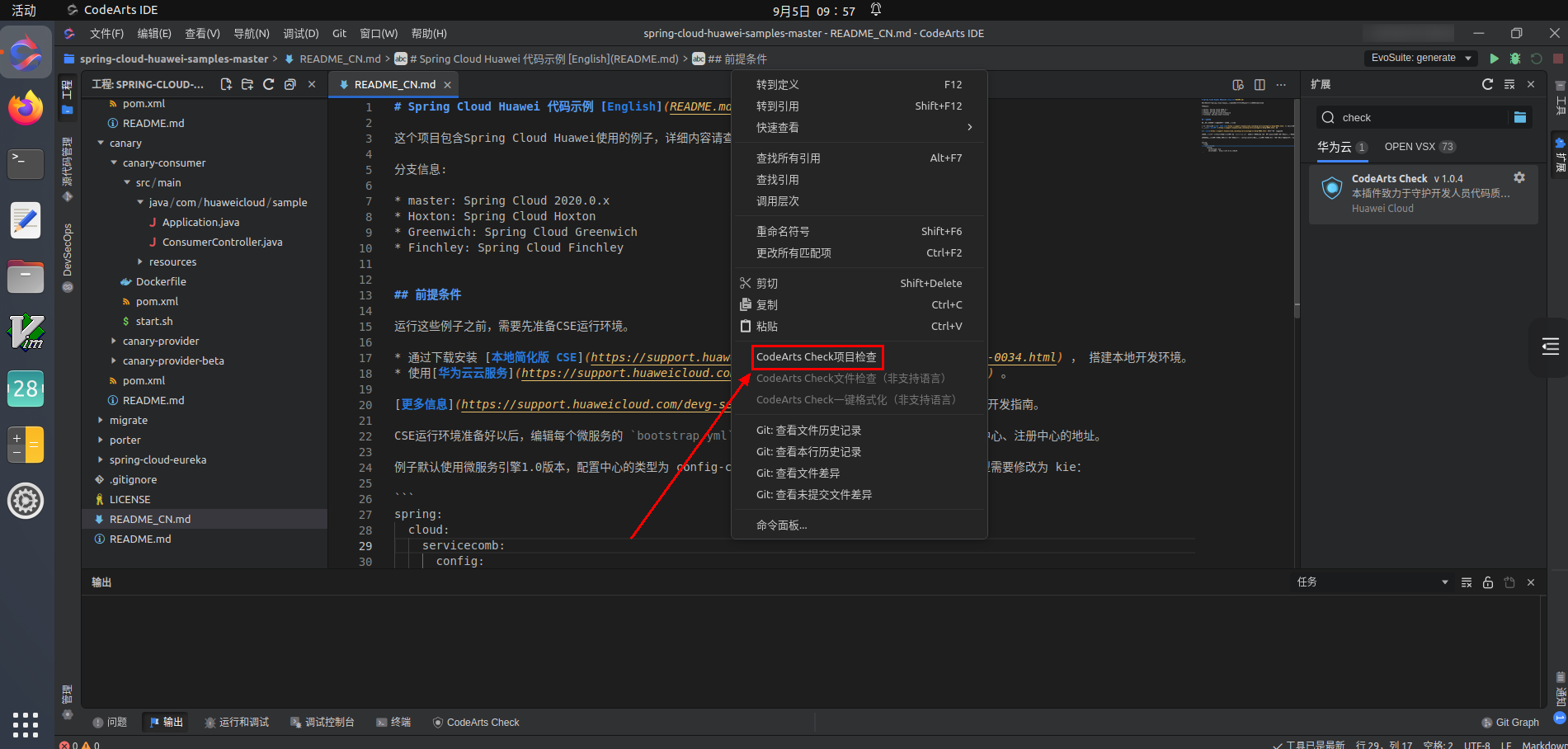Image resolution: width=1568 pixels, height=749 pixels.
Task: Clear the output panel contents
Action: tap(1467, 582)
